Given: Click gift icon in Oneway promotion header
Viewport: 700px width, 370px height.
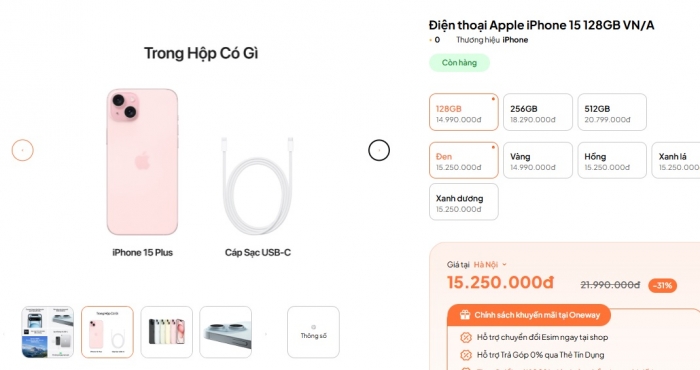Looking at the screenshot, I should (x=465, y=315).
